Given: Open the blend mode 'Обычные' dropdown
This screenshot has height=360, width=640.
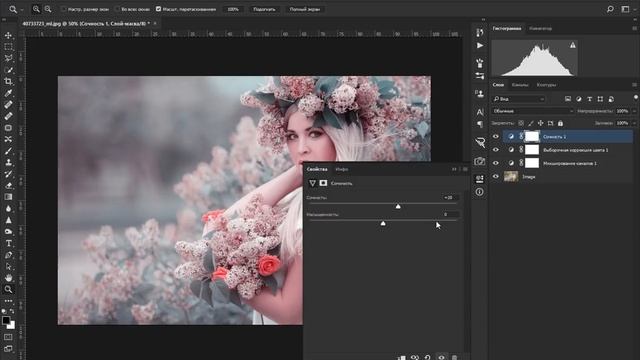Looking at the screenshot, I should pyautogui.click(x=533, y=111).
